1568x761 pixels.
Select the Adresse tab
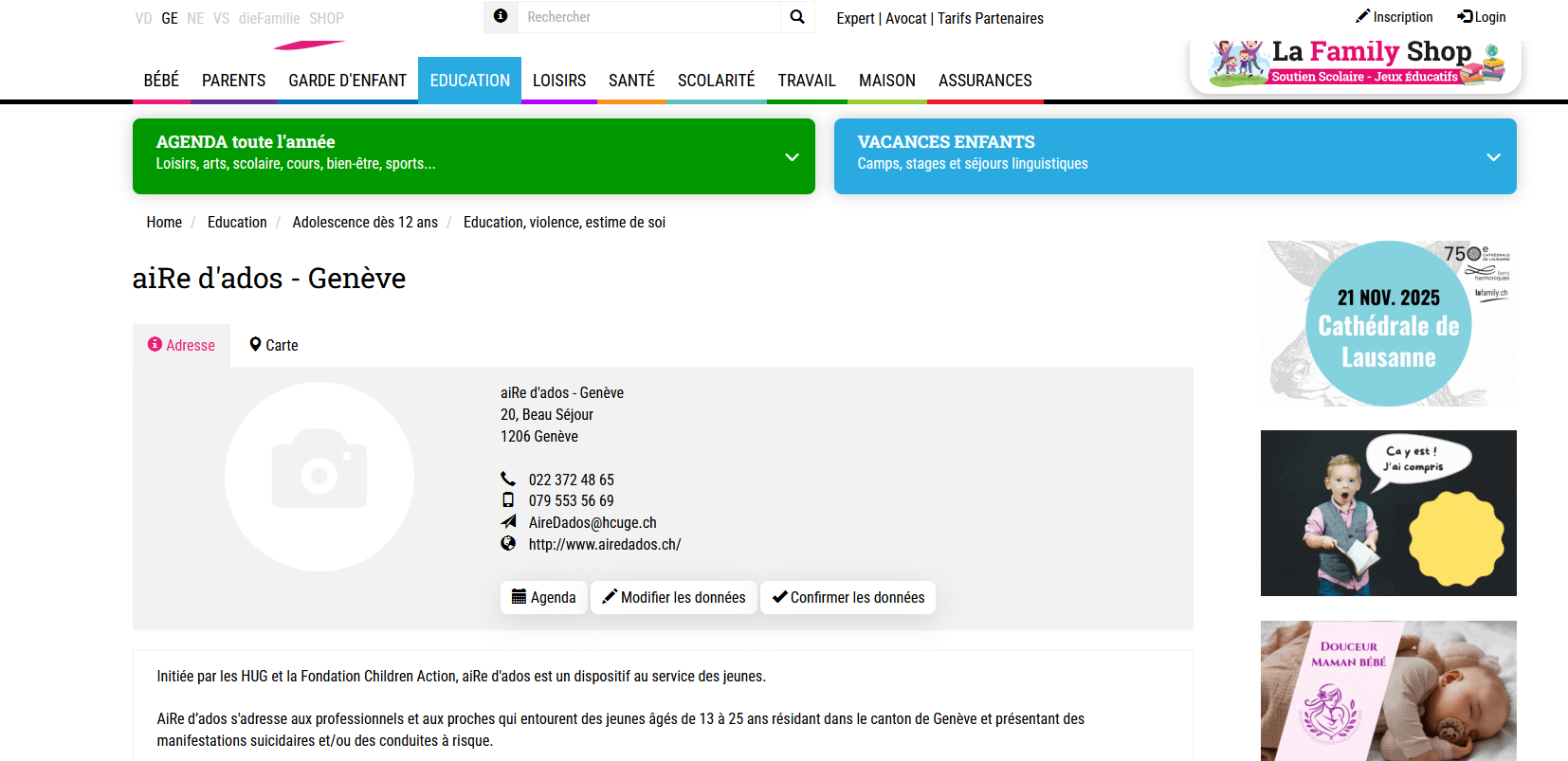pos(181,345)
